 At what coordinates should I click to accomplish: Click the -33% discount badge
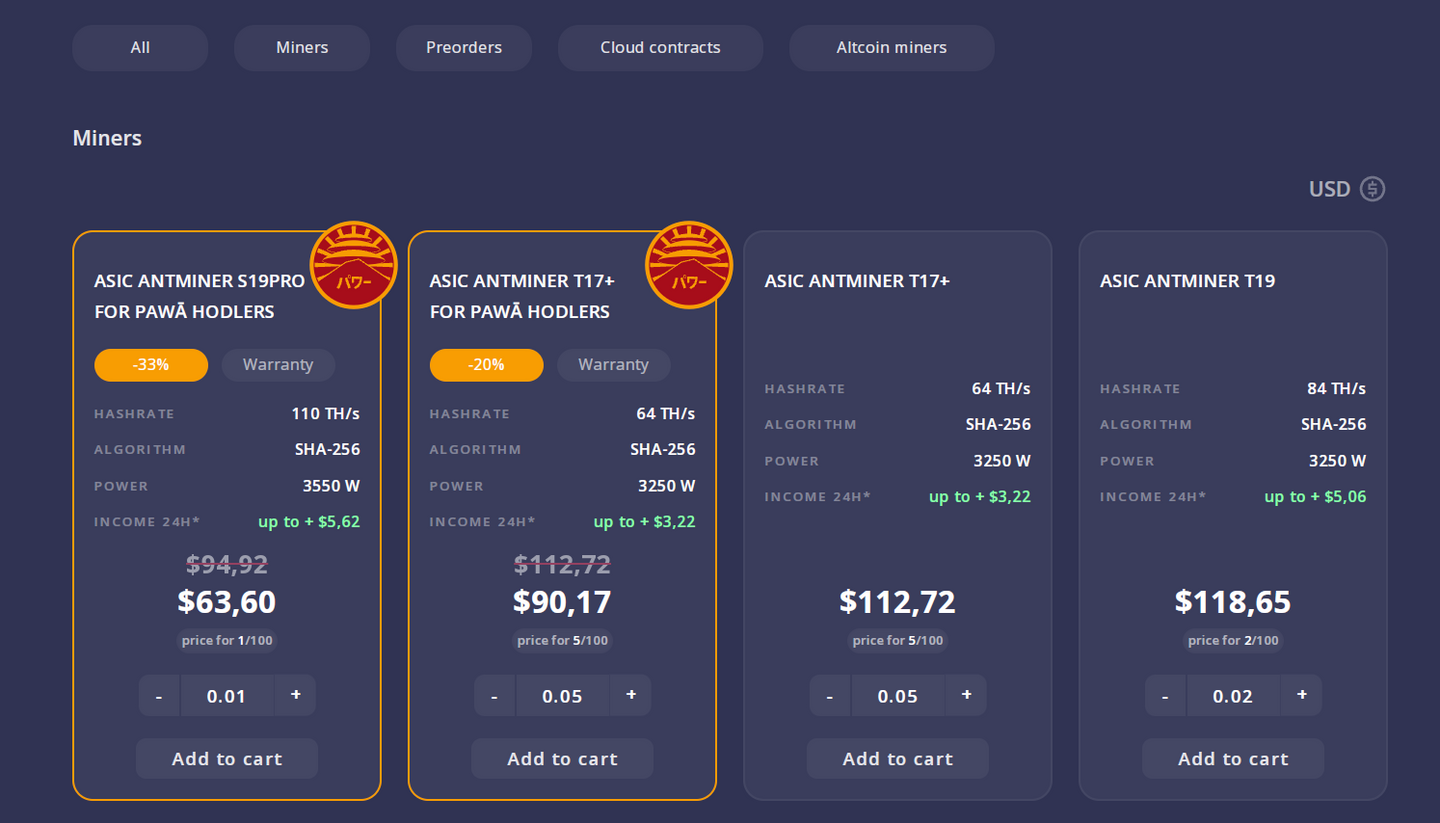tap(151, 365)
